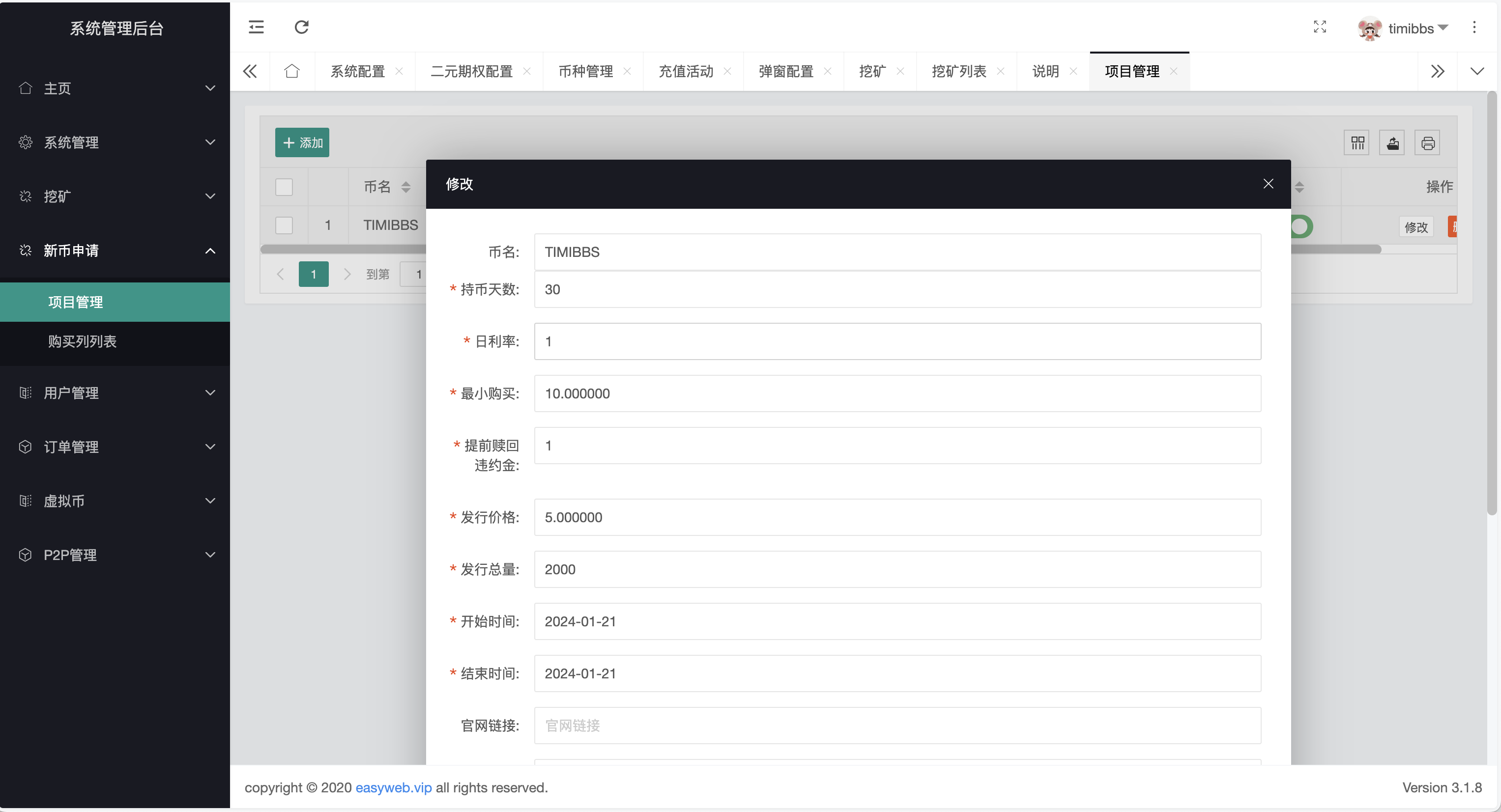
Task: Open the easyweb.vip copyright link
Action: click(x=393, y=787)
